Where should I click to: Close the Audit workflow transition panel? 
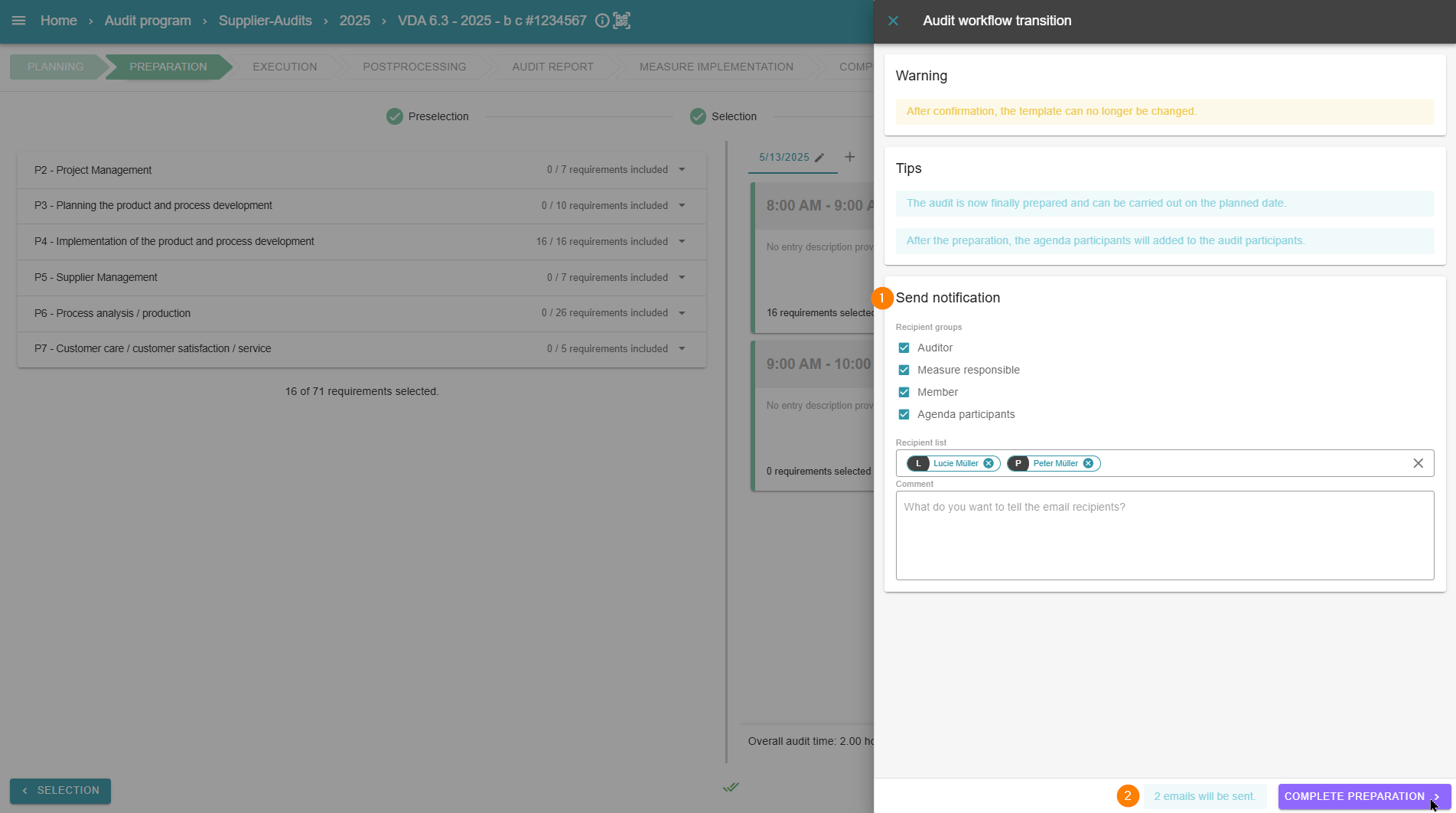click(893, 21)
